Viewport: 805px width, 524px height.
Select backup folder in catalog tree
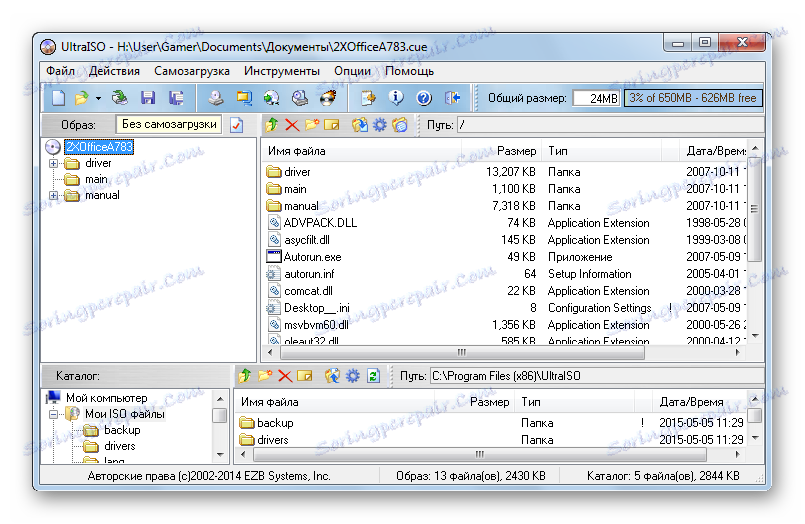(122, 430)
